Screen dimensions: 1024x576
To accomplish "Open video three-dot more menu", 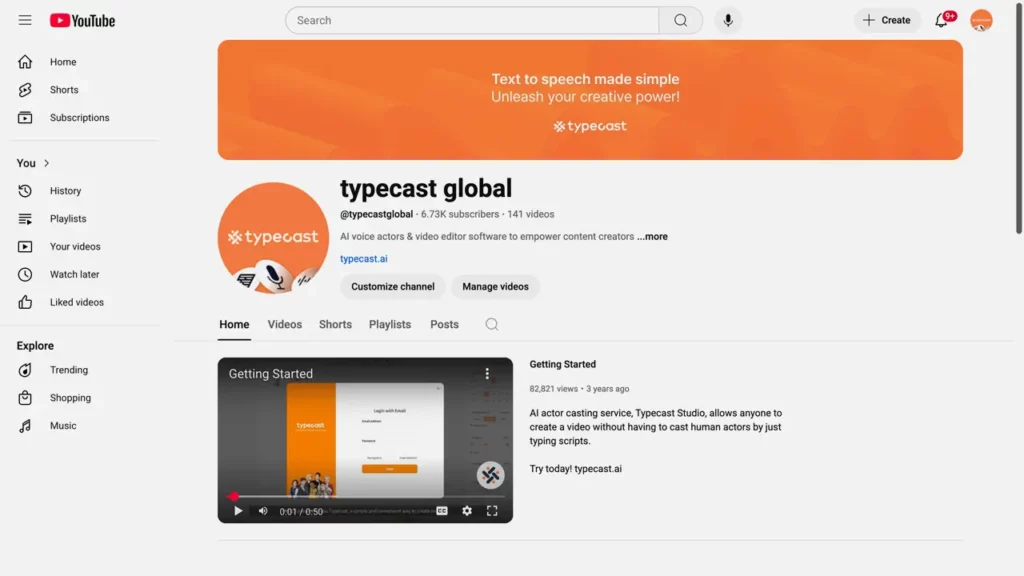I will [487, 374].
